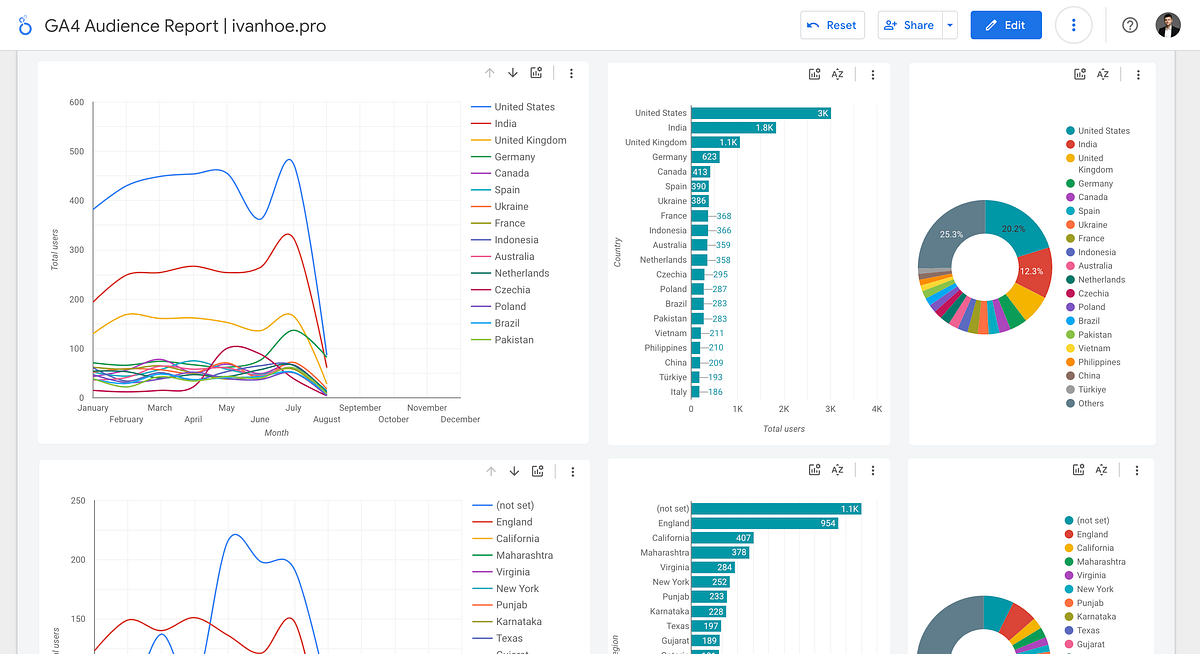This screenshot has width=1200, height=654.
Task: Click explore icon on country donut chart
Action: tap(1080, 74)
